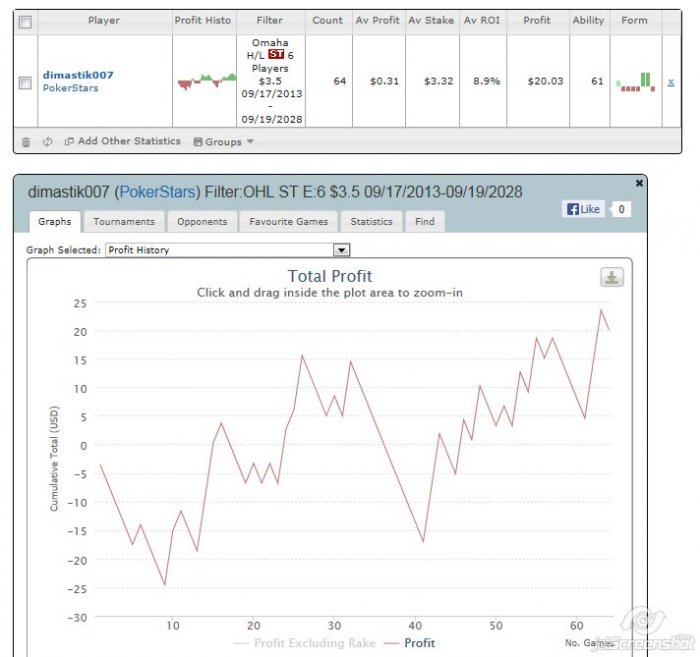The width and height of the screenshot is (700, 657).
Task: Click the Add Other Statistics icon link
Action: (x=123, y=141)
